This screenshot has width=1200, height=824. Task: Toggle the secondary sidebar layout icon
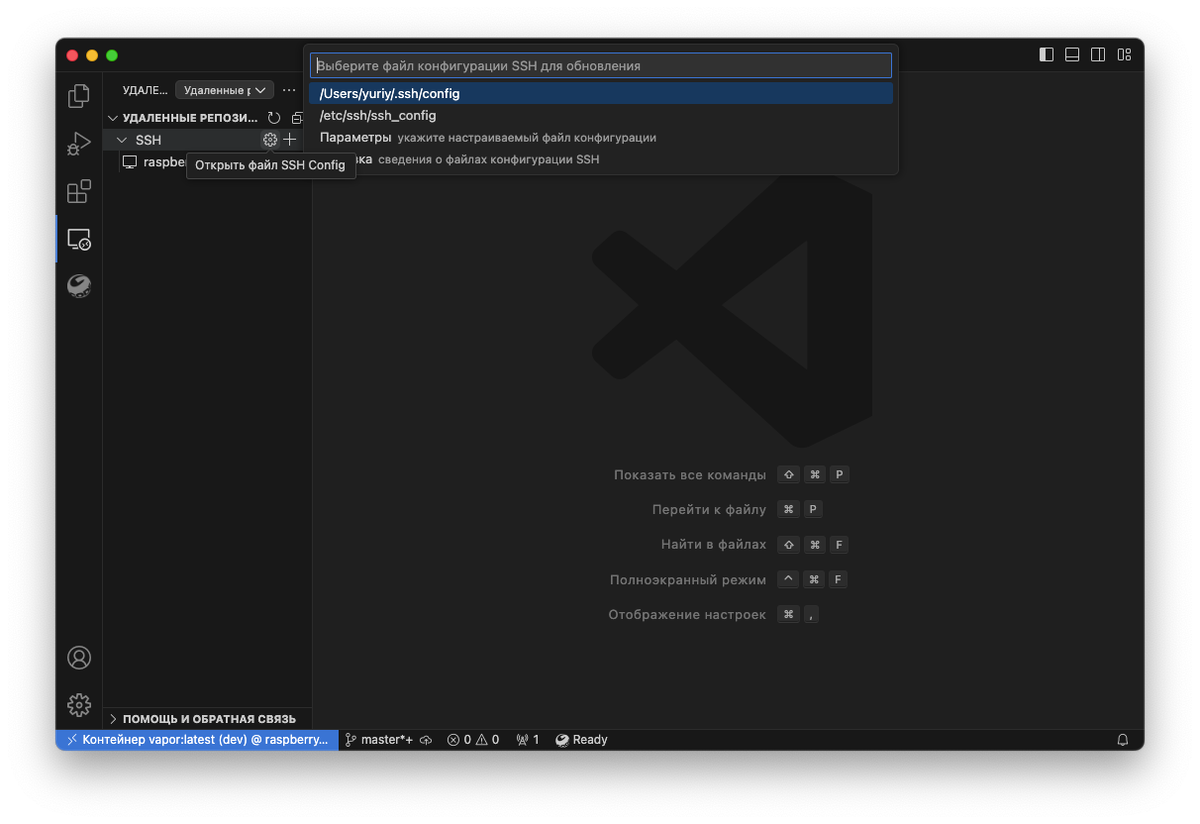coord(1098,54)
